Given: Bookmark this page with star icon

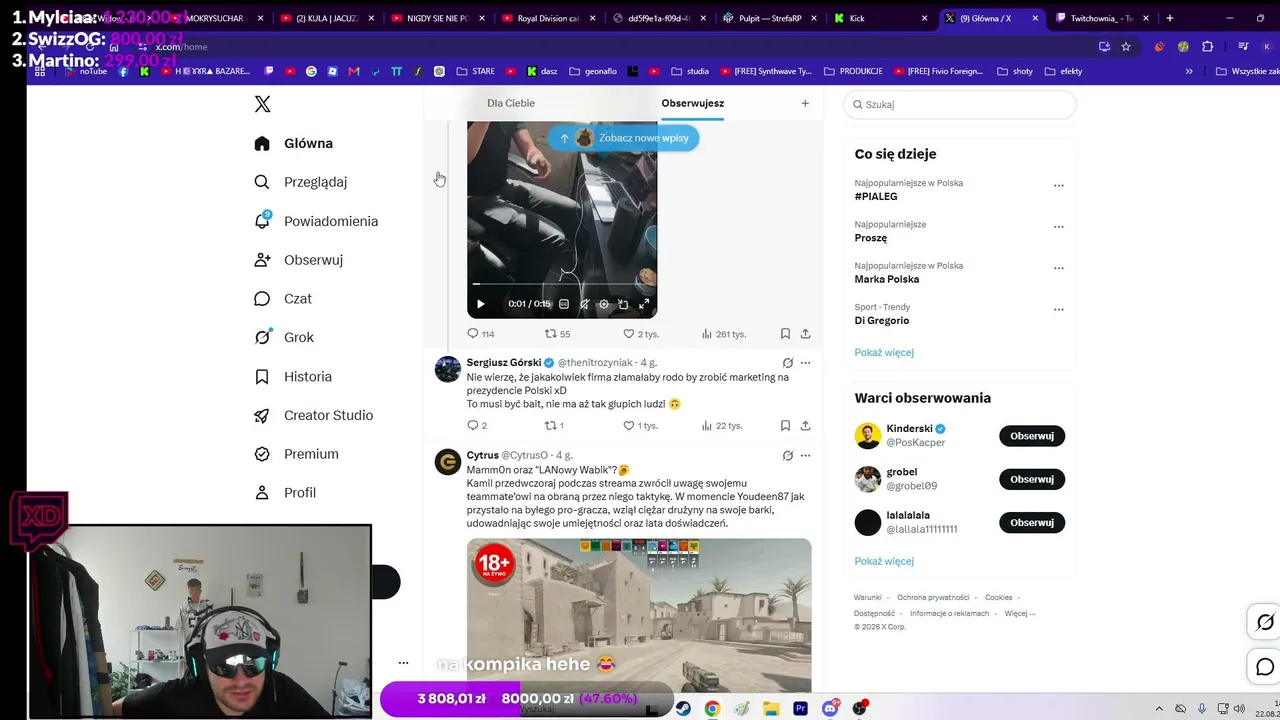Looking at the screenshot, I should (x=1126, y=46).
